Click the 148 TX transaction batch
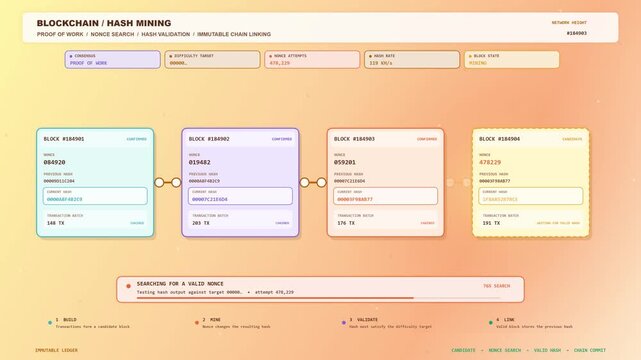Image resolution: width=641 pixels, height=360 pixels. point(95,220)
